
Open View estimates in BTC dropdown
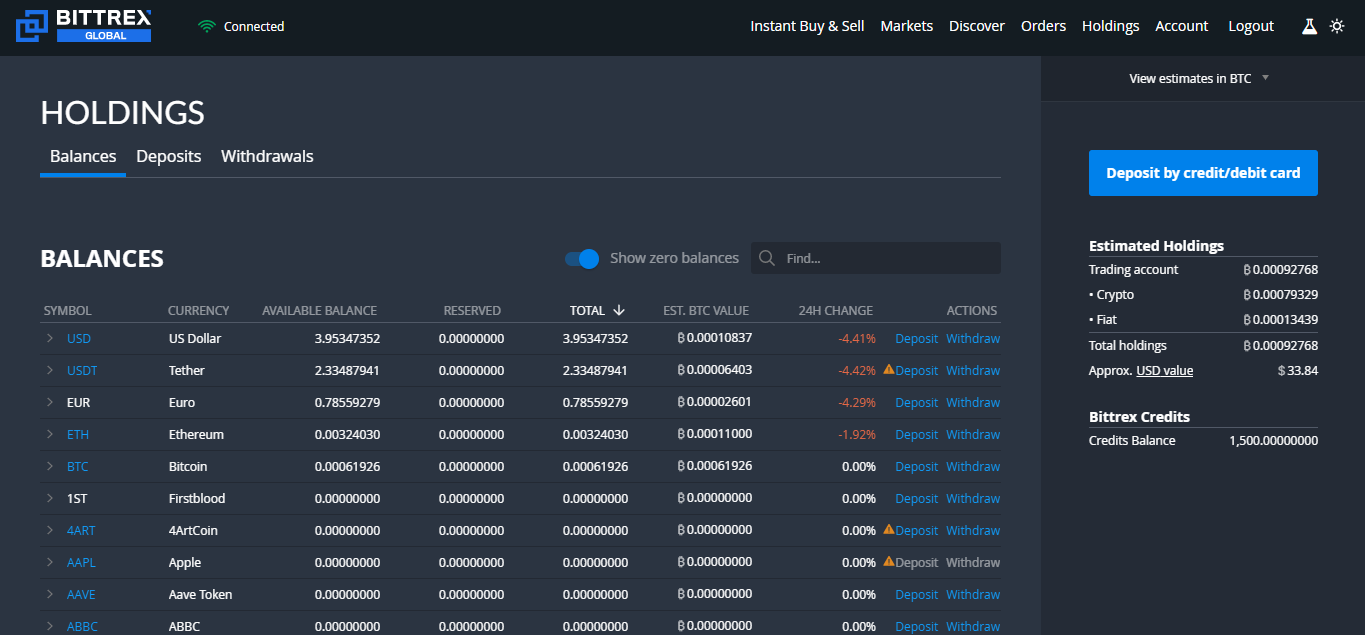click(1198, 78)
